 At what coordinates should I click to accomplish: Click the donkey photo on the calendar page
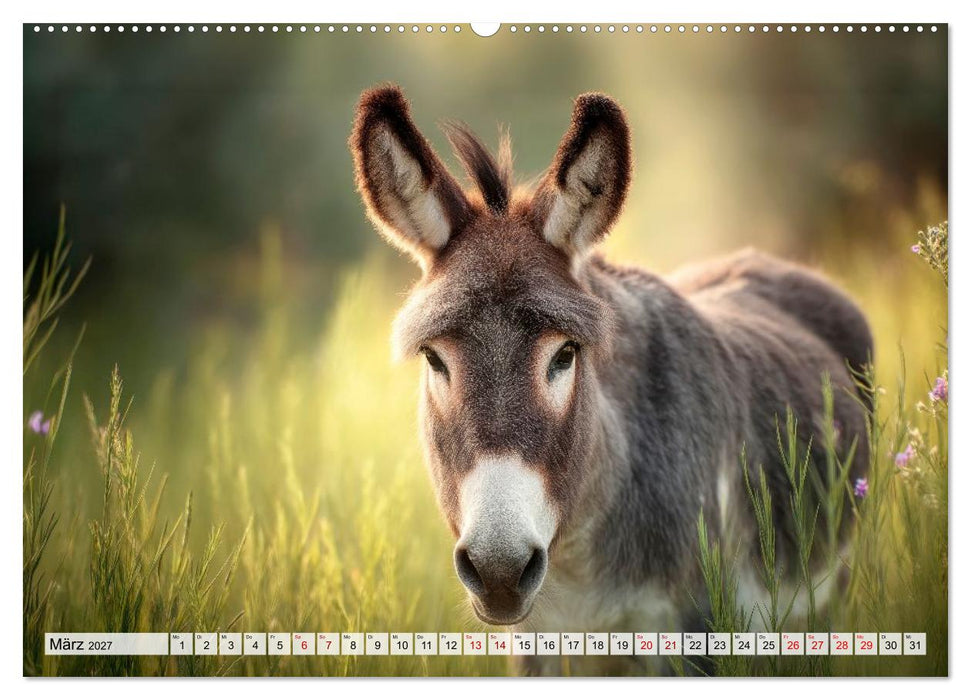(486, 350)
